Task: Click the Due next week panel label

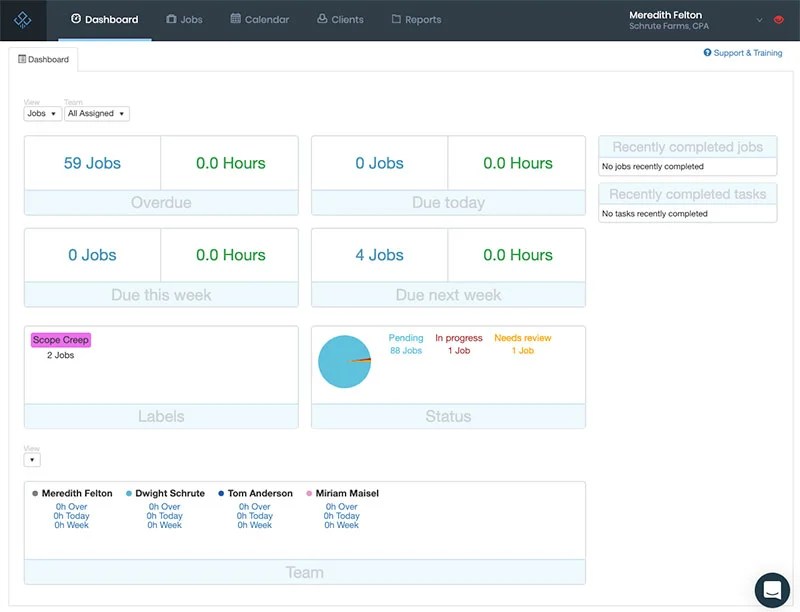Action: point(448,295)
